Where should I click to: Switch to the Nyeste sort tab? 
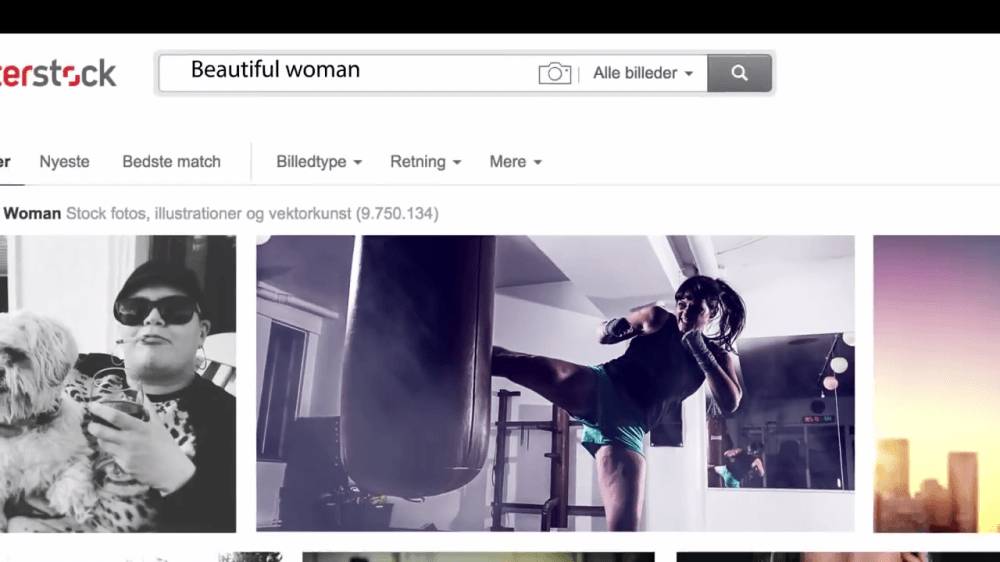coord(64,162)
